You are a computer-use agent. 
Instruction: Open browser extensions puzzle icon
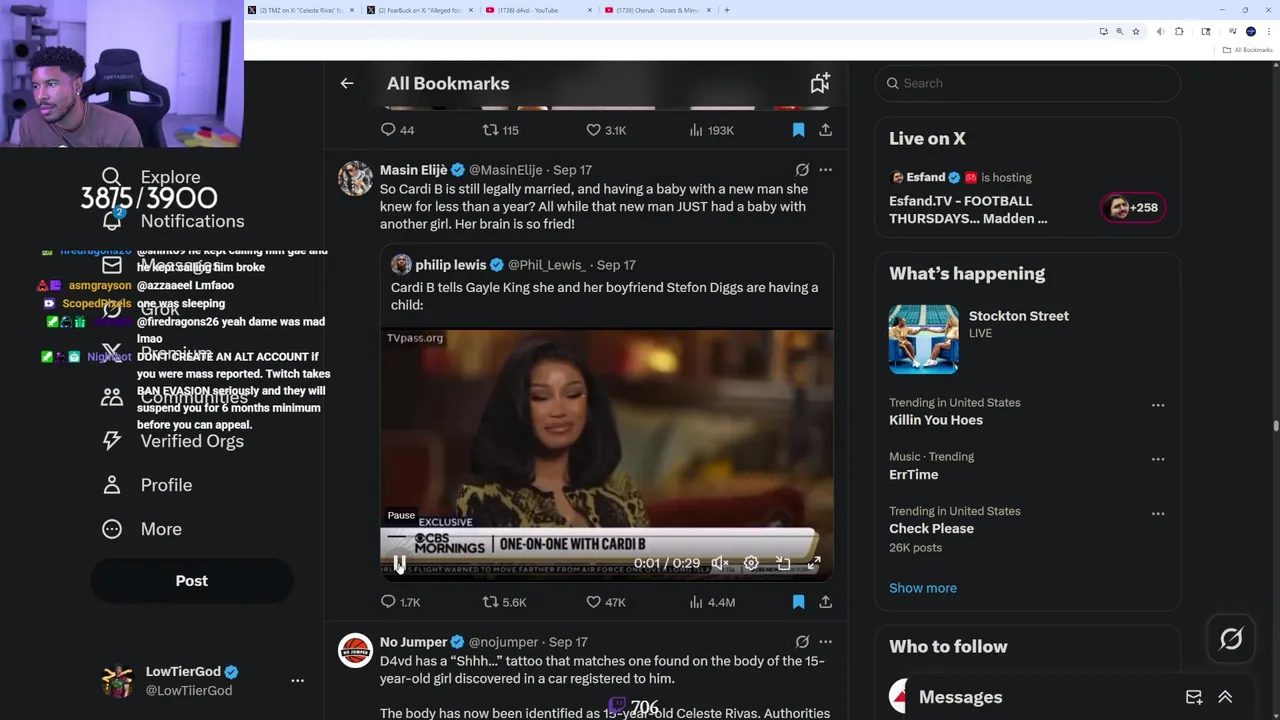[1179, 32]
